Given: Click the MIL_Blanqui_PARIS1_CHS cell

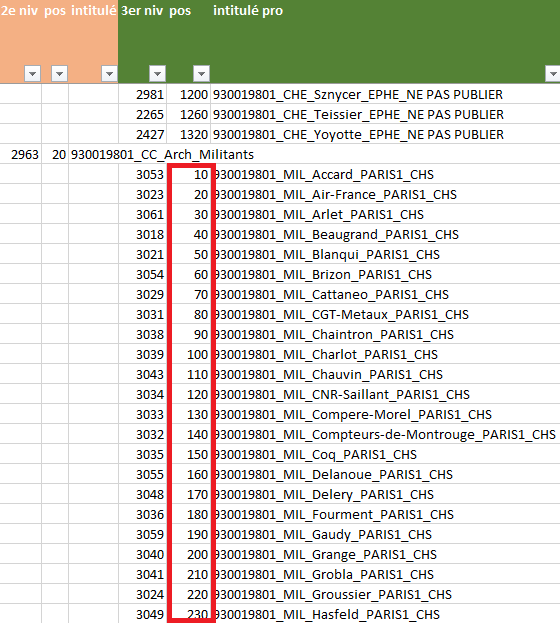Looking at the screenshot, I should coord(385,254).
